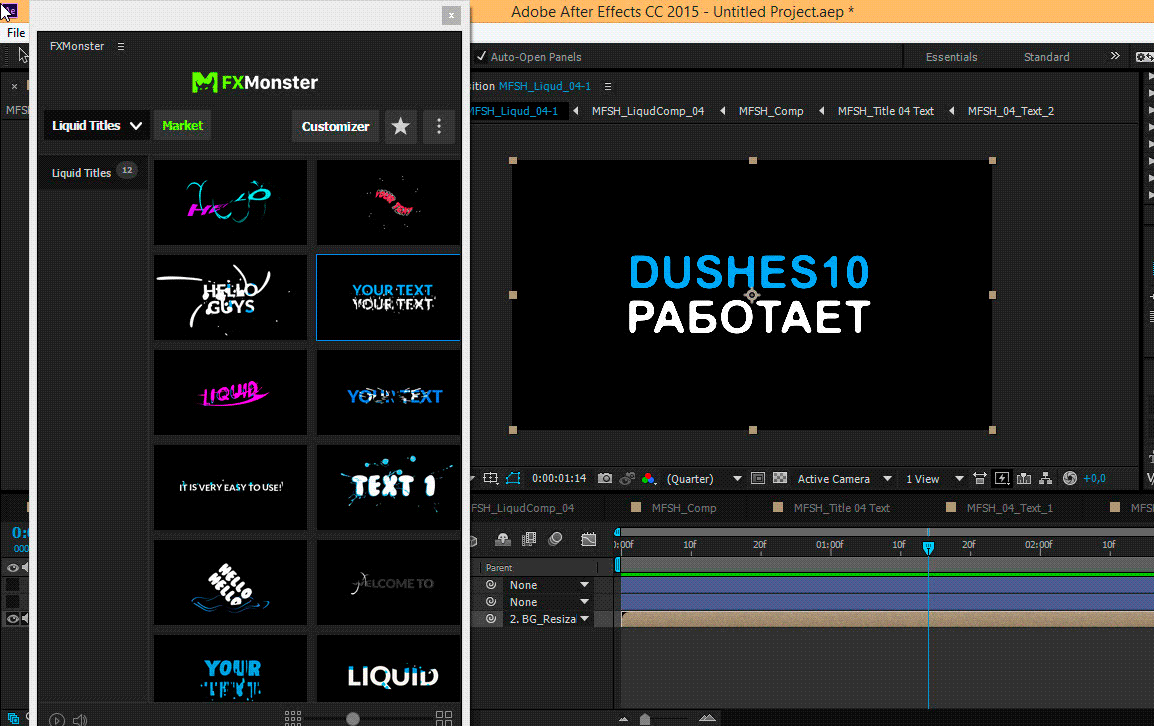This screenshot has height=726, width=1154.
Task: Enable Motion Blur icon in timeline
Action: click(x=556, y=540)
